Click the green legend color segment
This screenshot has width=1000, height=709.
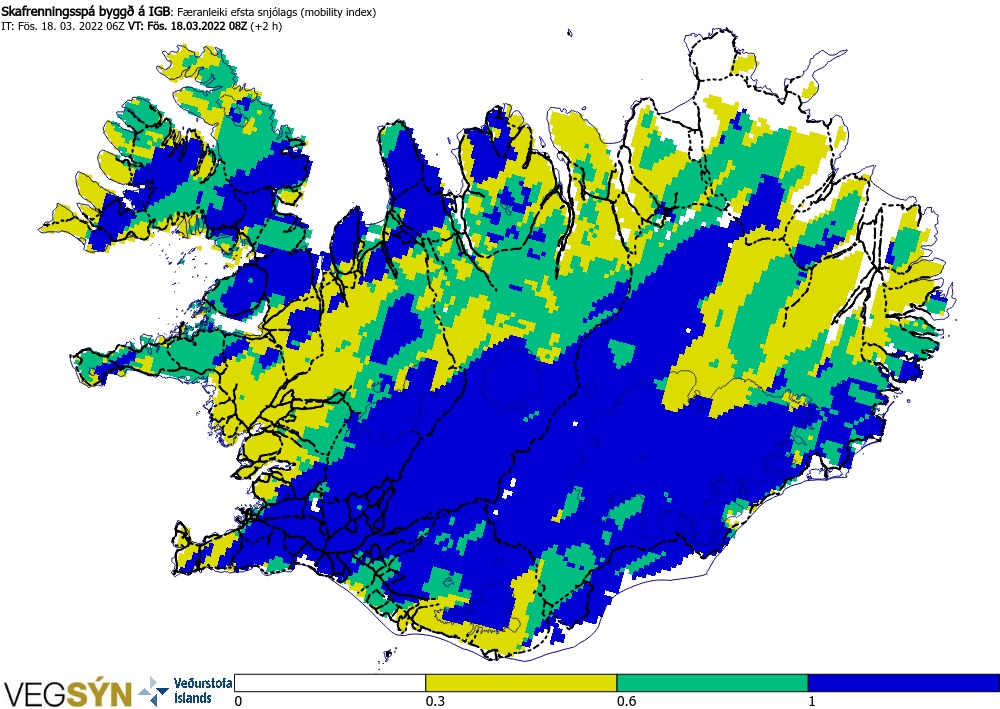click(712, 683)
